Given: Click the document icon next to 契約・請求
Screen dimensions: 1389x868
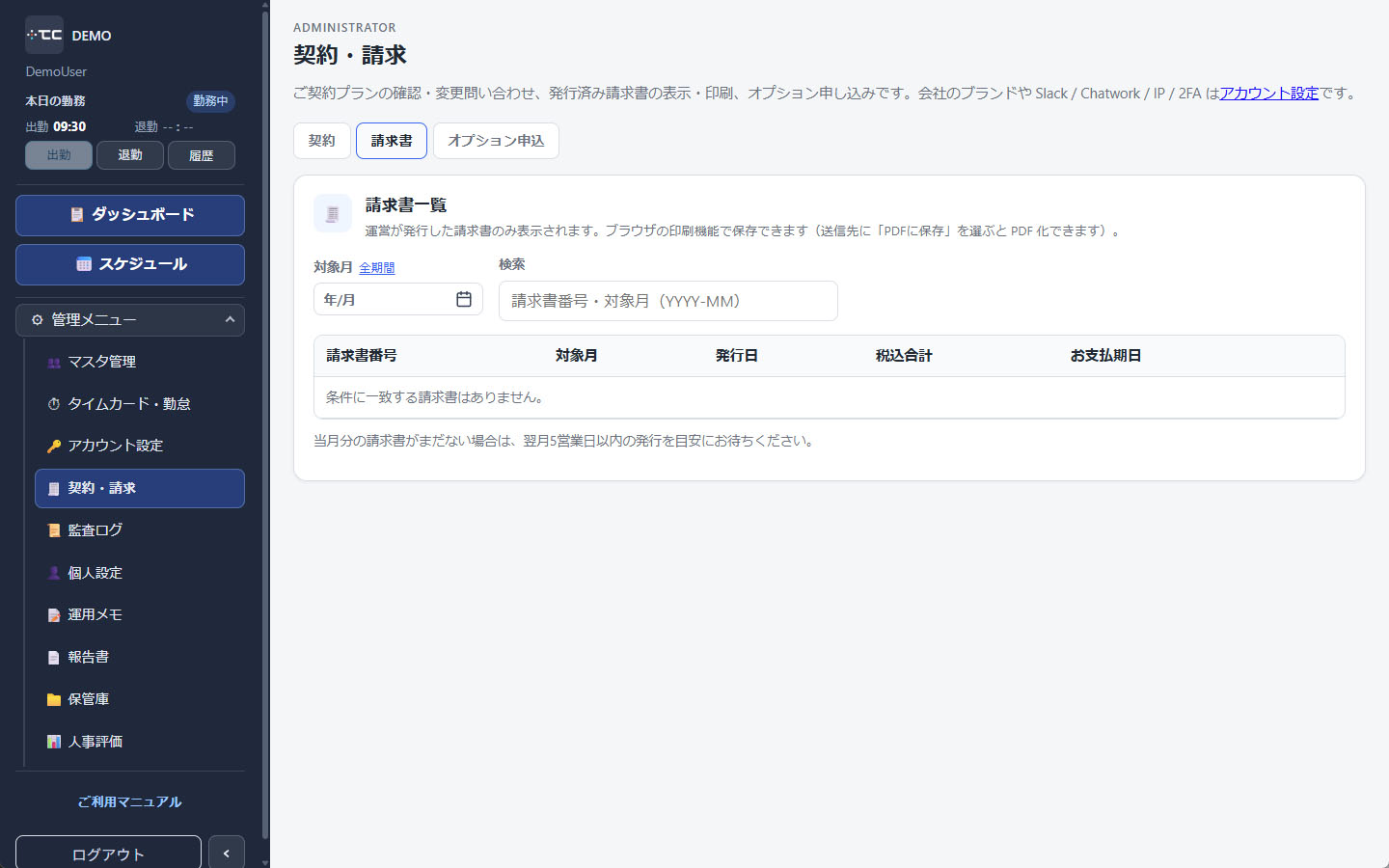Looking at the screenshot, I should point(54,489).
